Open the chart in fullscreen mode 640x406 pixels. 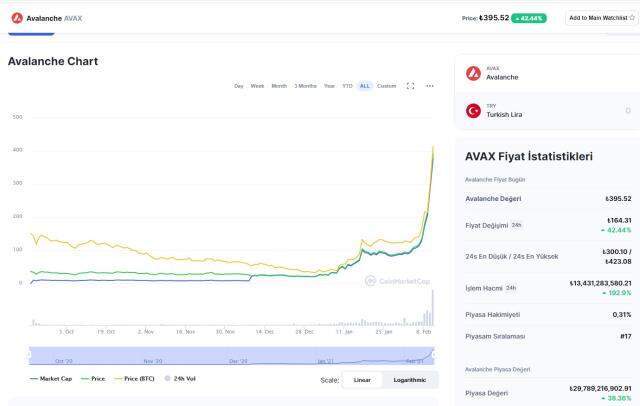[x=410, y=86]
